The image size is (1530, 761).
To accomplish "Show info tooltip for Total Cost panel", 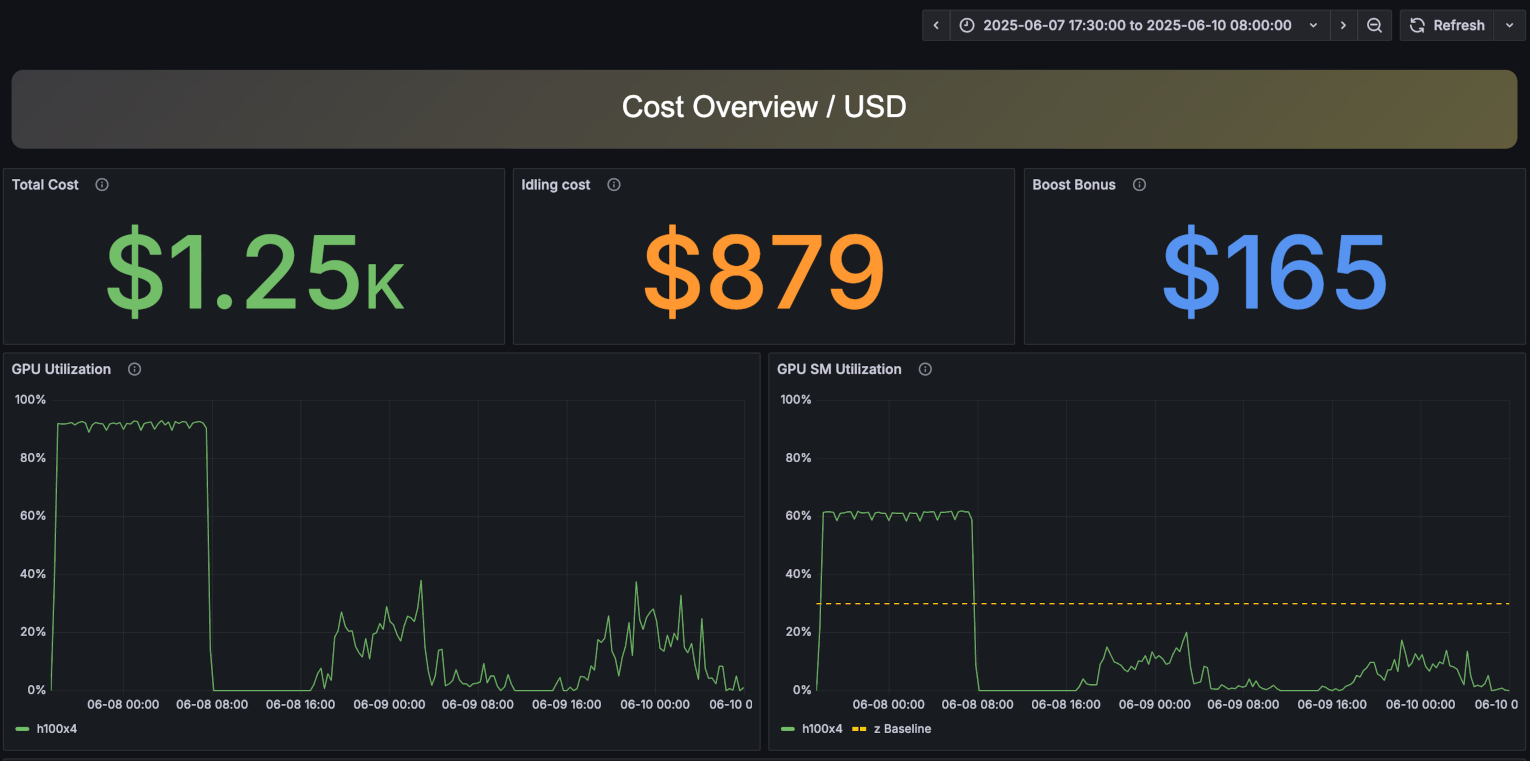I will pyautogui.click(x=102, y=185).
